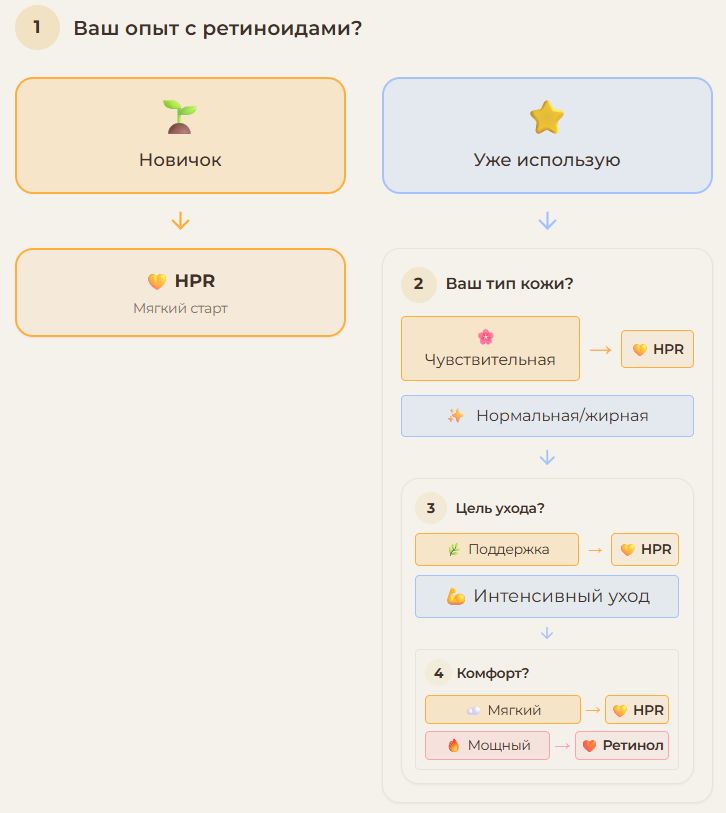Image resolution: width=726 pixels, height=813 pixels.
Task: Select Мощный comfort level
Action: click(487, 745)
